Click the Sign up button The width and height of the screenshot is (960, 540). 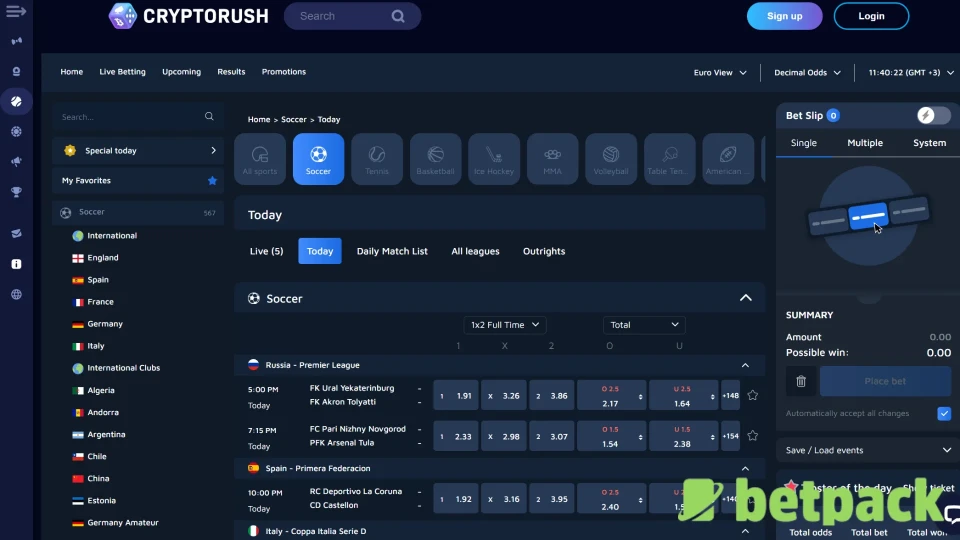[x=784, y=16]
